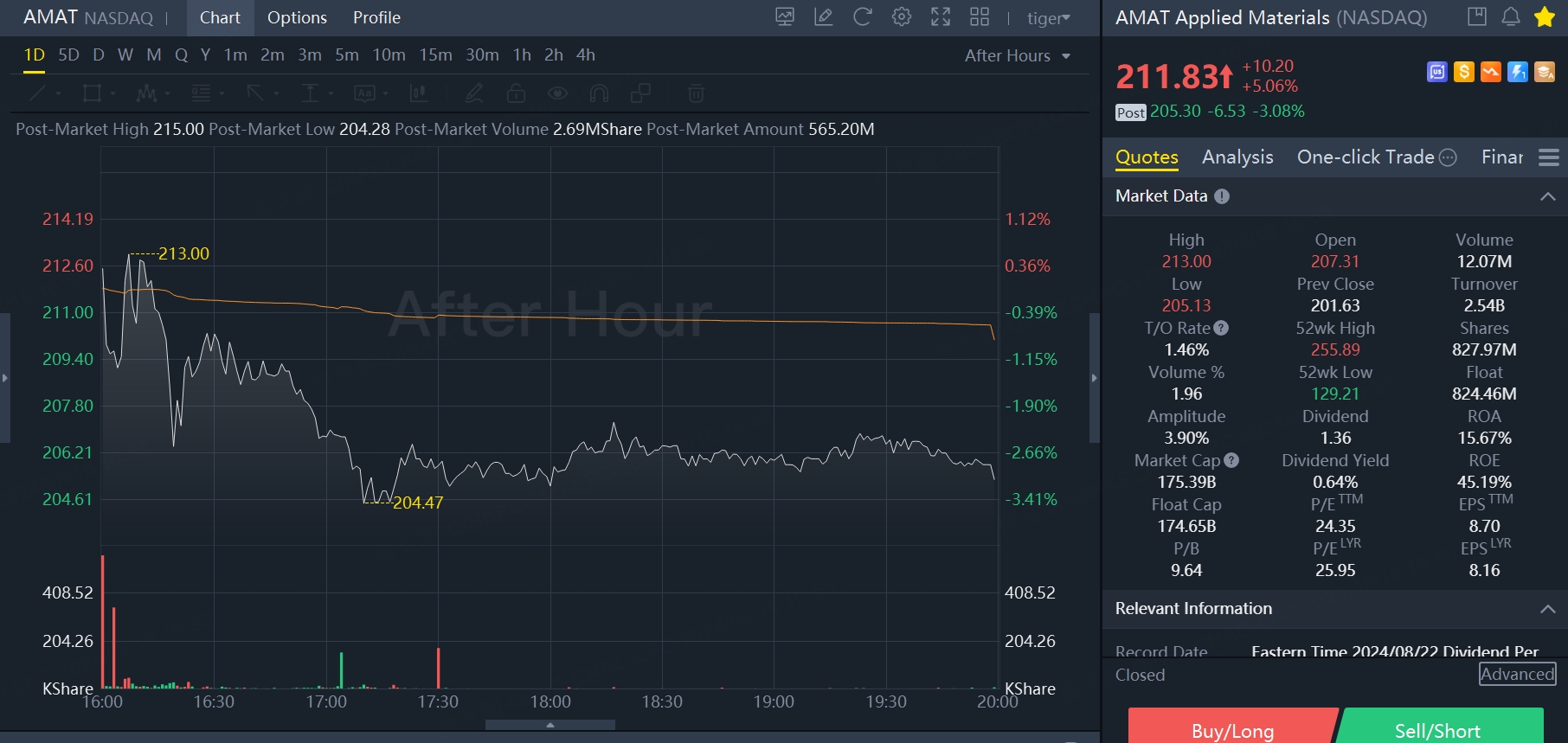The image size is (1568, 743).
Task: Open the draw/edit pencil icon in top toolbar
Action: click(824, 17)
